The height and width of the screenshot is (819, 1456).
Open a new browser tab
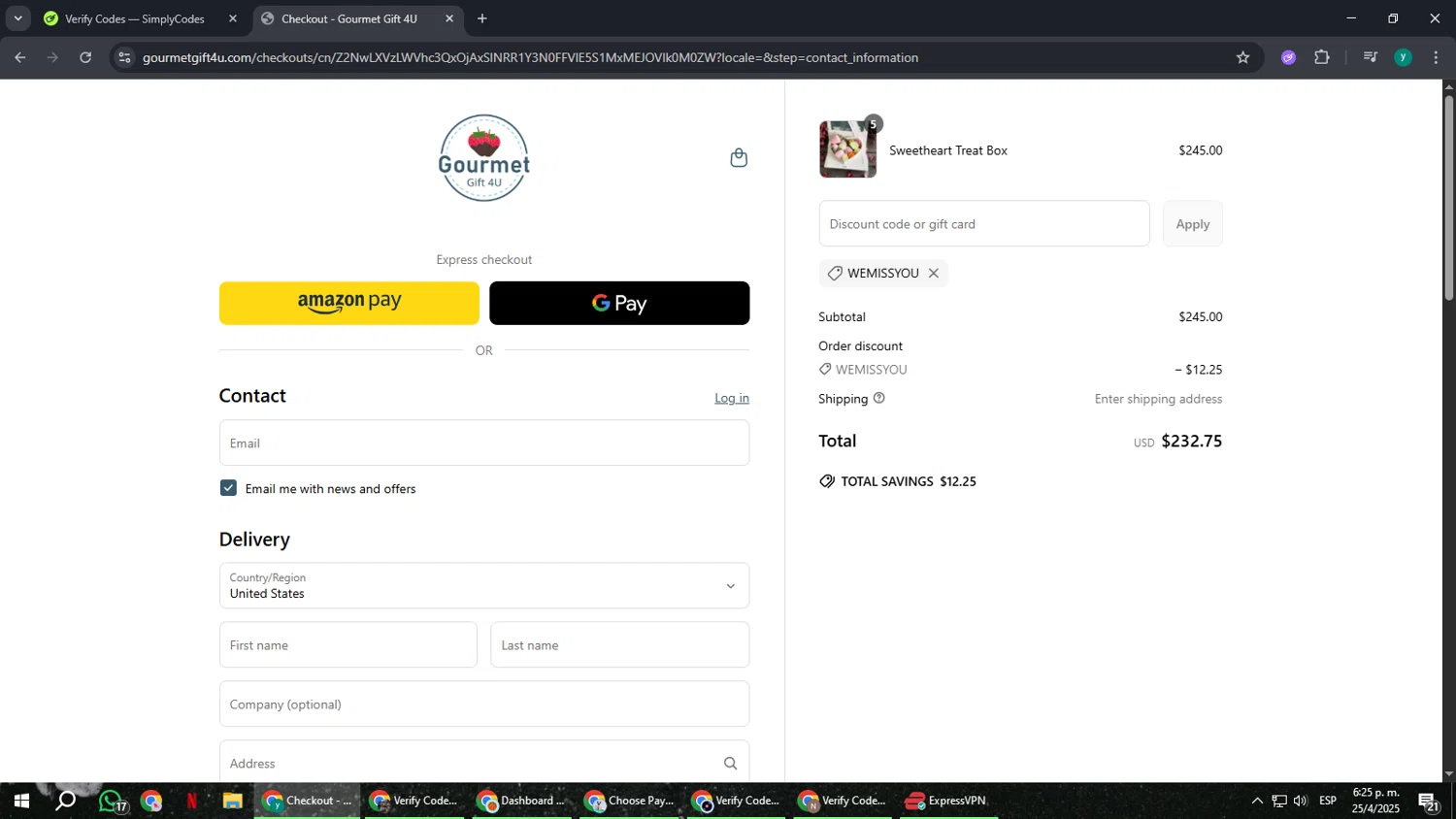[482, 18]
